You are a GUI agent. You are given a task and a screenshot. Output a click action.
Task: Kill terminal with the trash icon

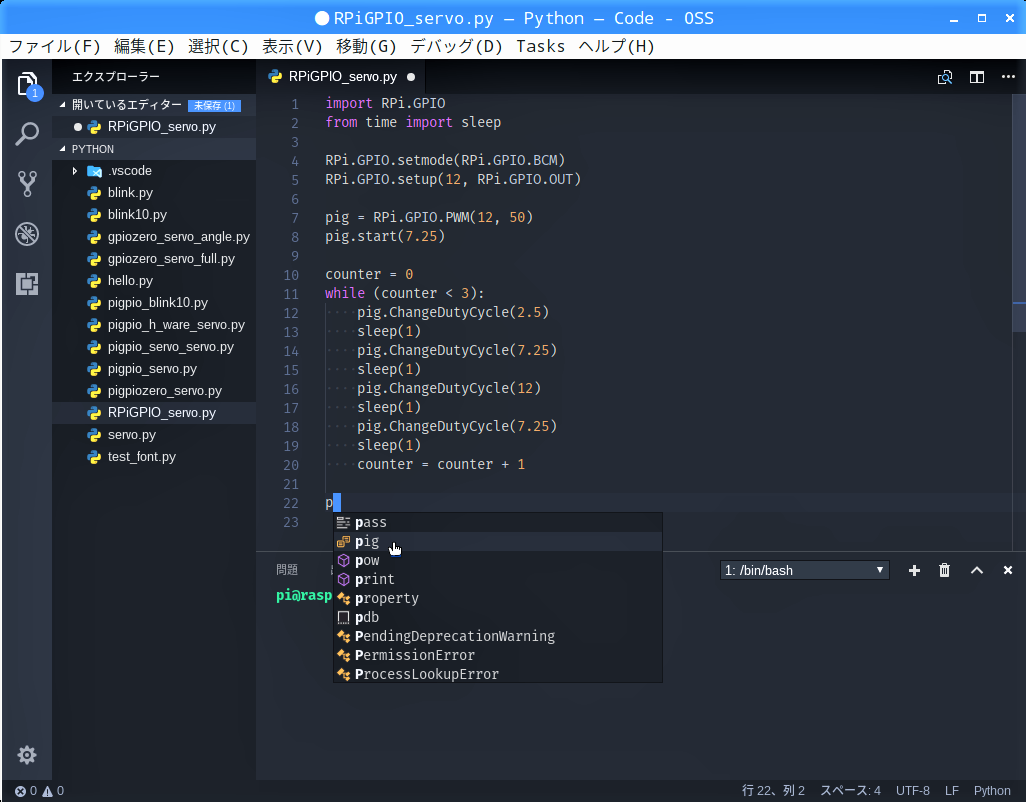[x=944, y=570]
